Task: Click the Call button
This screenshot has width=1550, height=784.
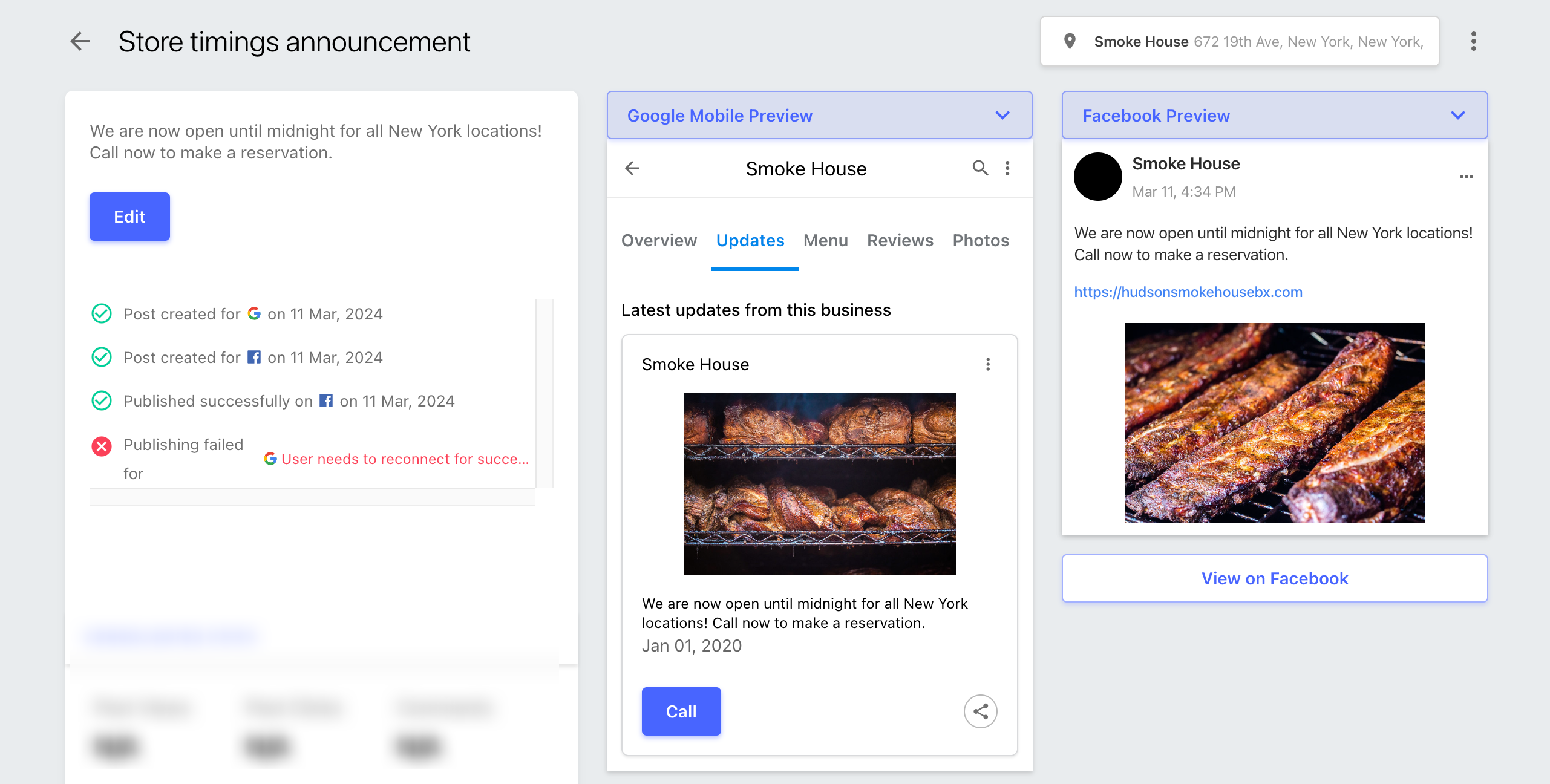Action: pyautogui.click(x=681, y=711)
